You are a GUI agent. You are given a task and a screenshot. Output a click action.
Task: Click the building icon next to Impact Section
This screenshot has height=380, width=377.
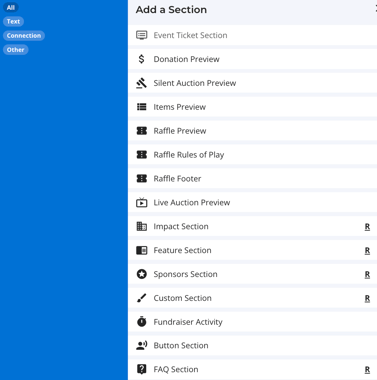(142, 226)
